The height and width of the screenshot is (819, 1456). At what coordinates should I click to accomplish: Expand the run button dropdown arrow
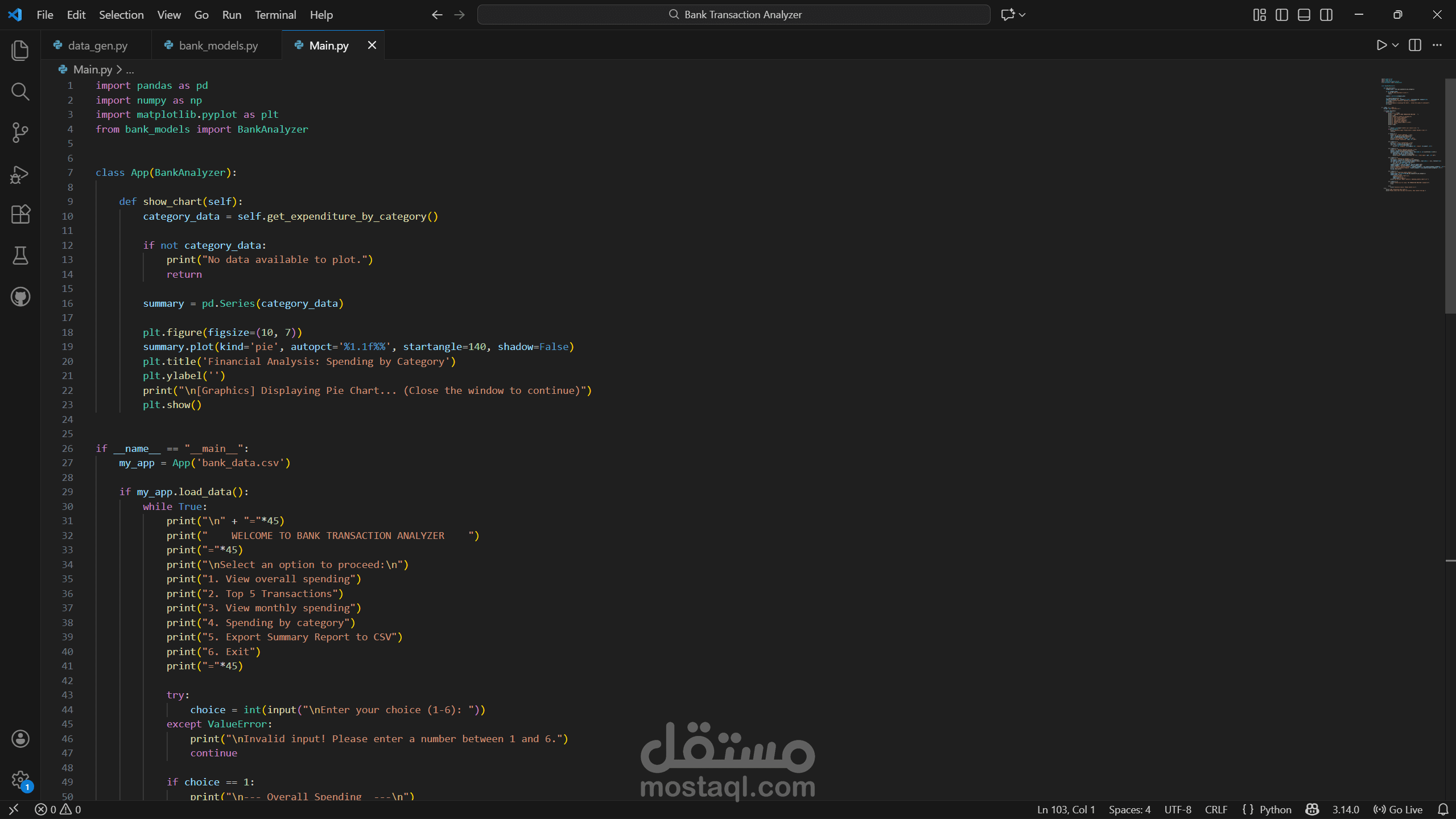pyautogui.click(x=1395, y=45)
